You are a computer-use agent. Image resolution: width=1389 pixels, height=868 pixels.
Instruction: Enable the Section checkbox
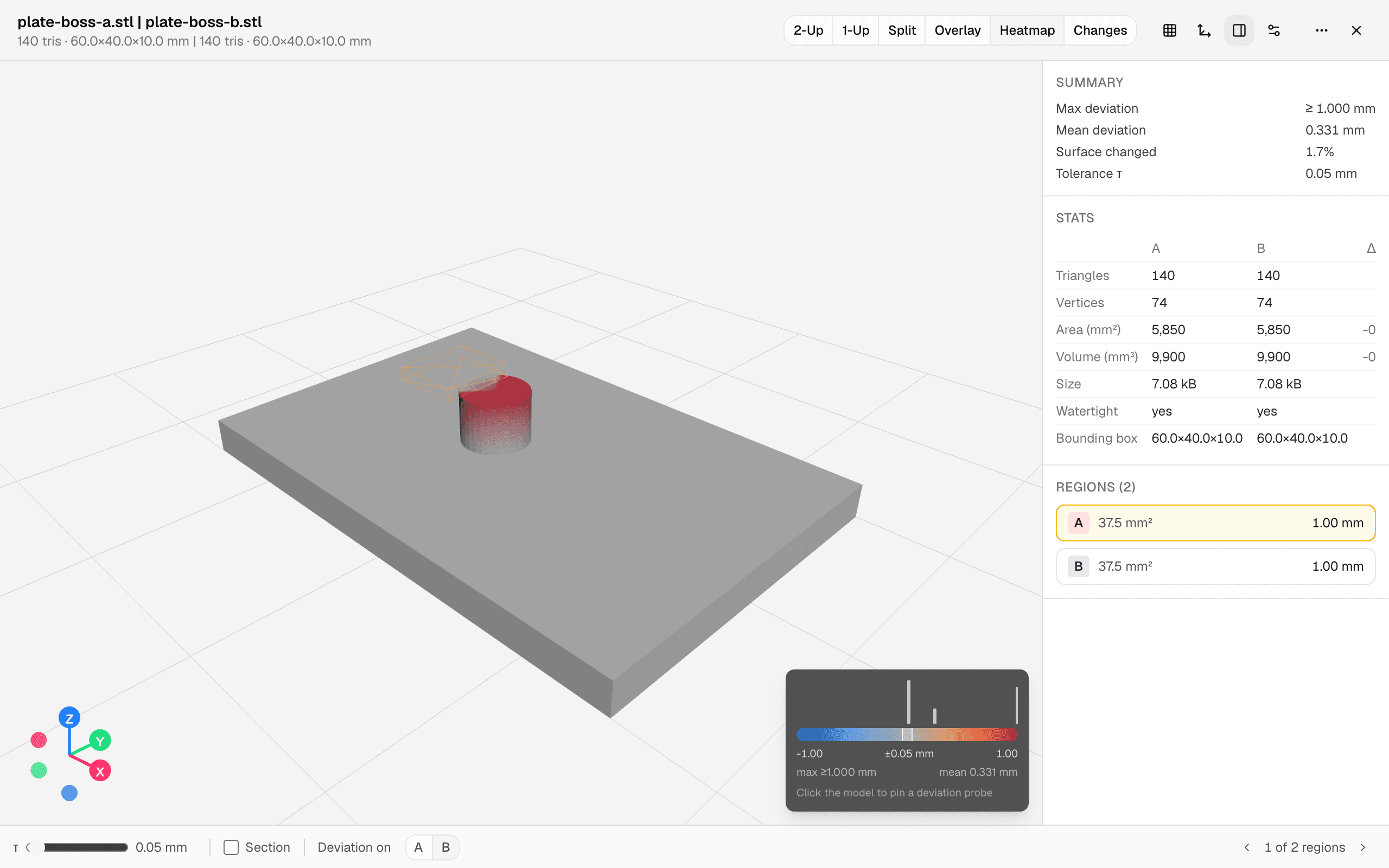click(231, 847)
